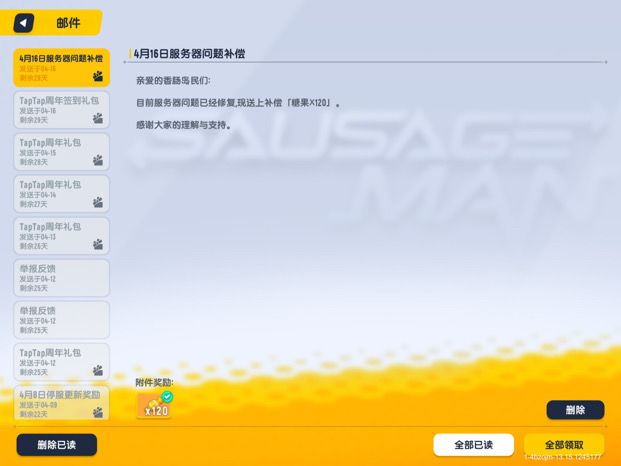Click the line mentioning 糖果×120 compensation

[x=238, y=103]
